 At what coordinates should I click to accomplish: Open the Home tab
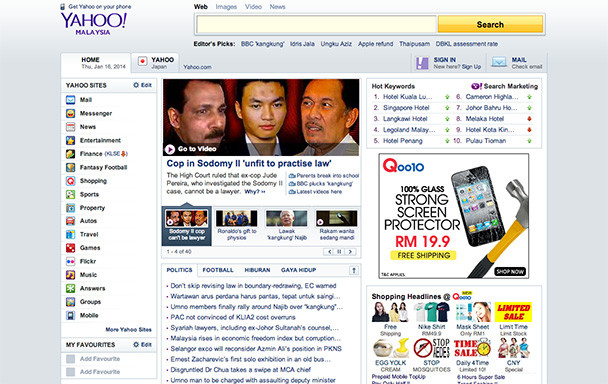click(96, 63)
